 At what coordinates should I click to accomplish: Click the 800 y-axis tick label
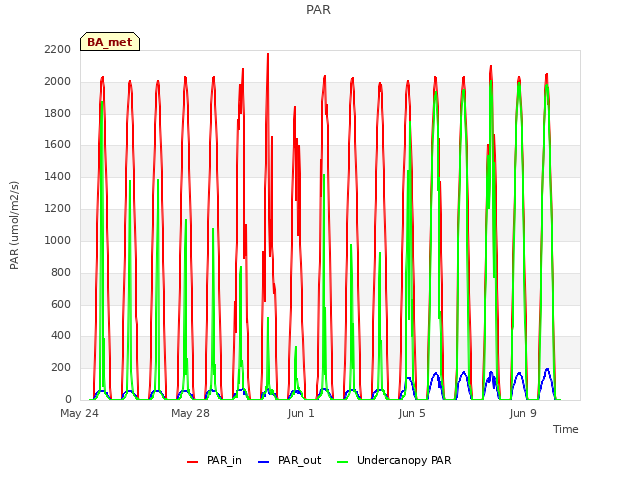pos(61,272)
